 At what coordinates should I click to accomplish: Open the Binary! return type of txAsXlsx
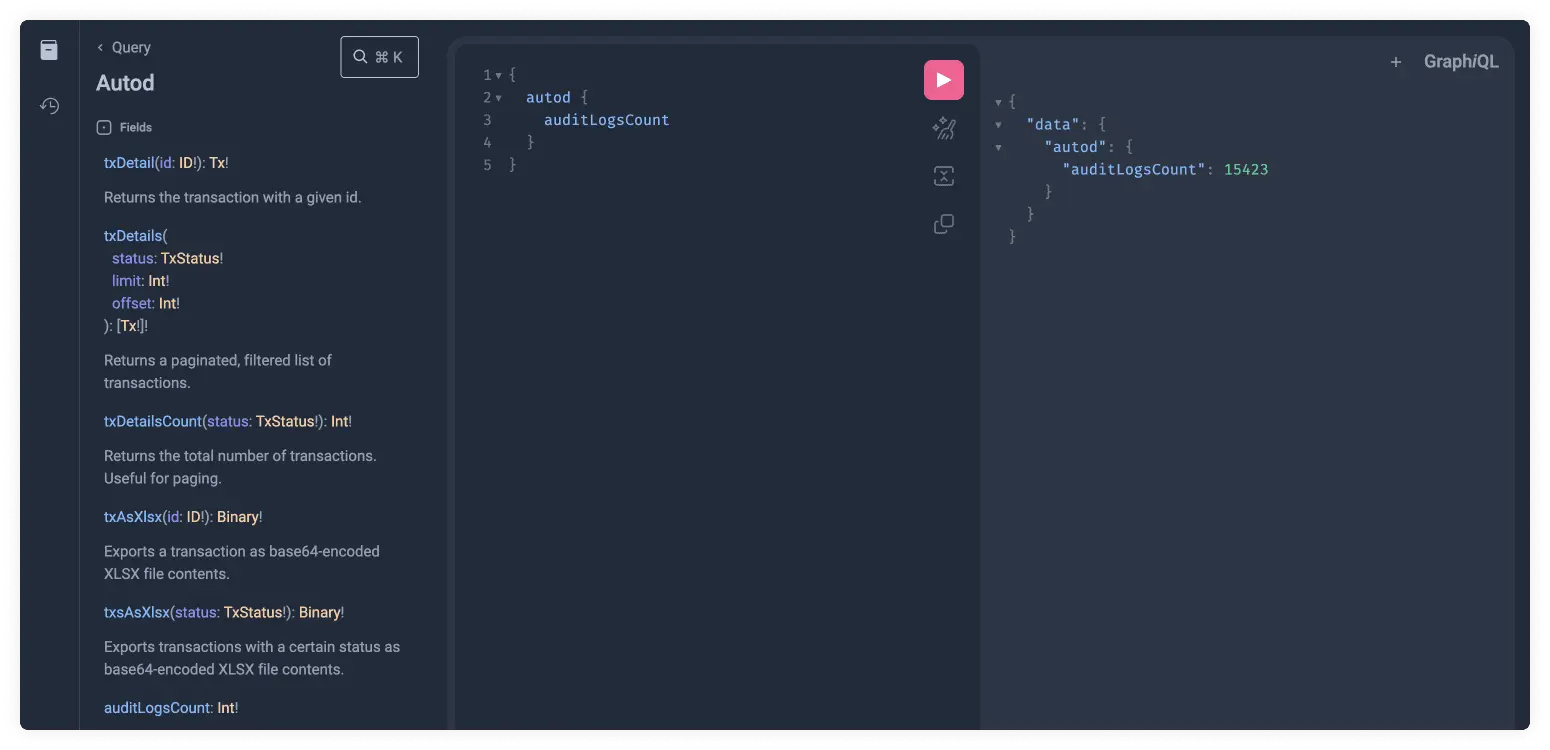pyautogui.click(x=237, y=516)
